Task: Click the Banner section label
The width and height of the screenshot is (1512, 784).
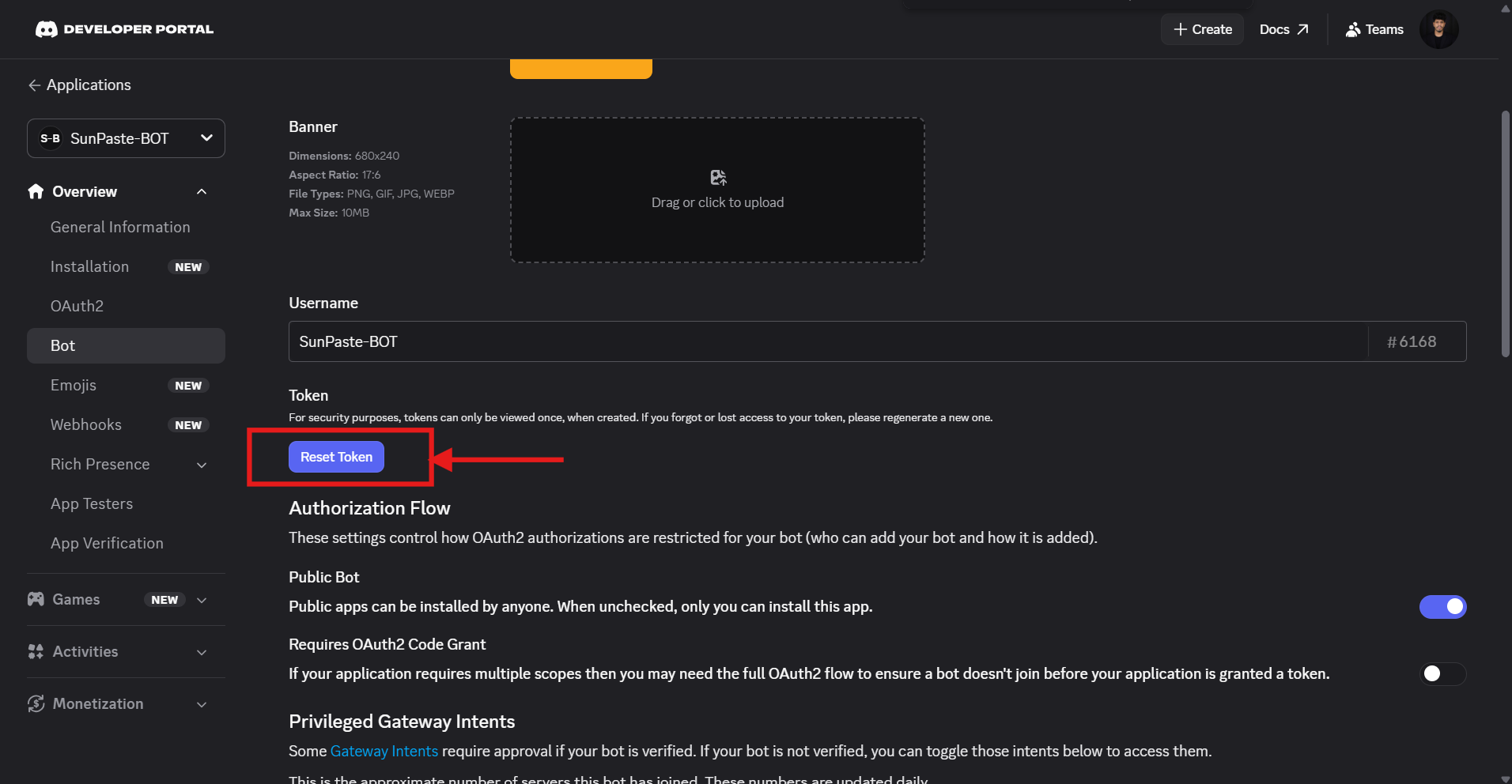Action: (x=313, y=126)
